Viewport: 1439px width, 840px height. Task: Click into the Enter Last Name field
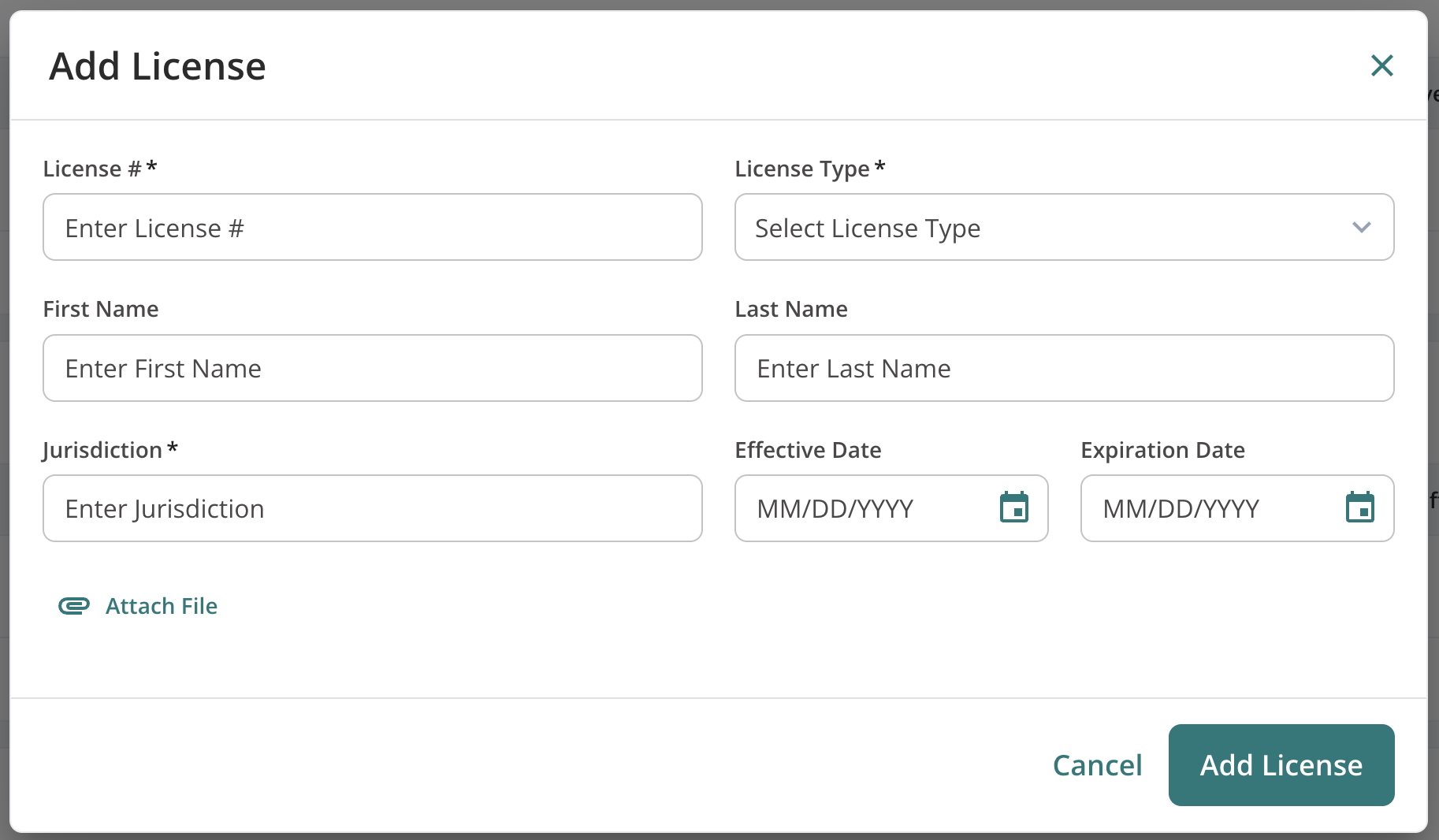click(1064, 368)
